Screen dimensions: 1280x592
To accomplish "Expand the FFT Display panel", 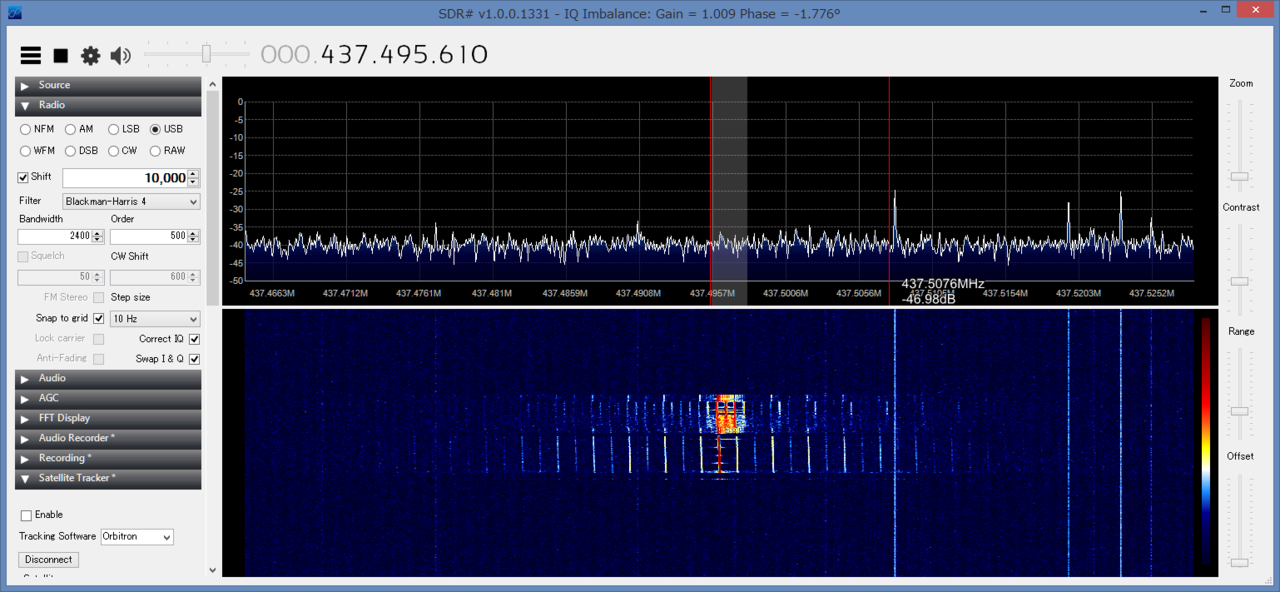I will [108, 419].
